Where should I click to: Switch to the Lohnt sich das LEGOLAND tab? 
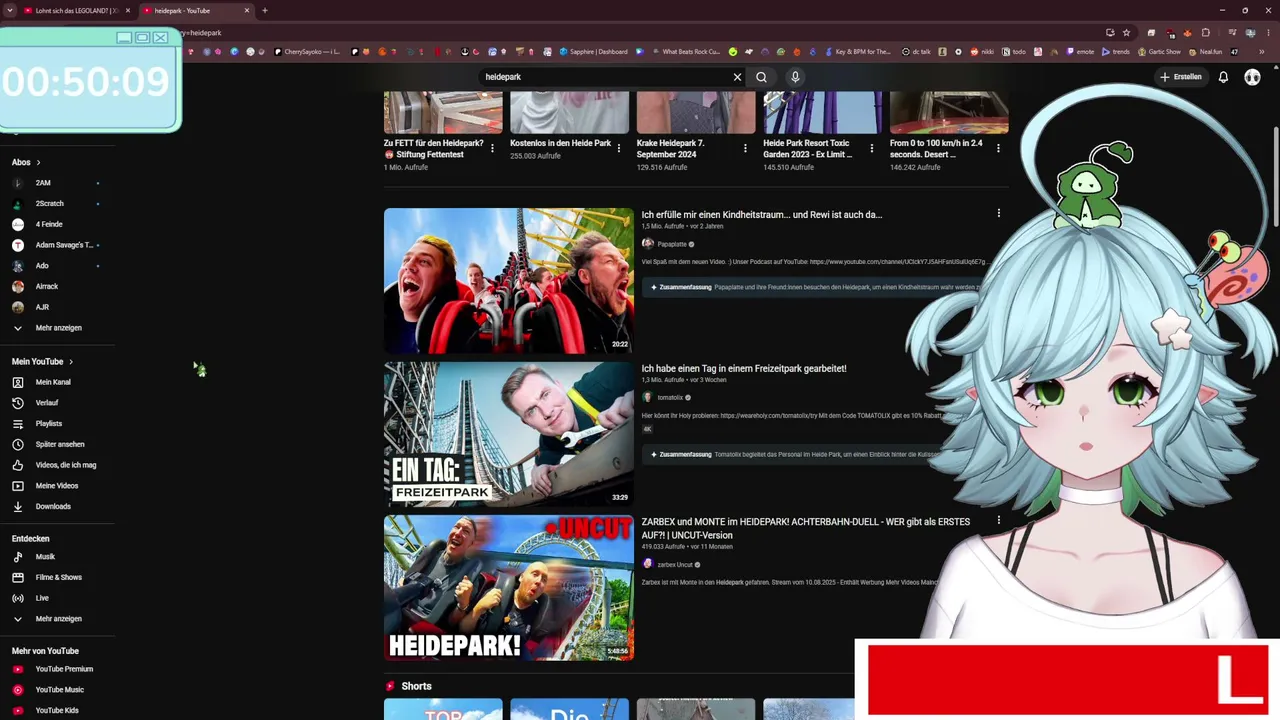click(x=76, y=10)
